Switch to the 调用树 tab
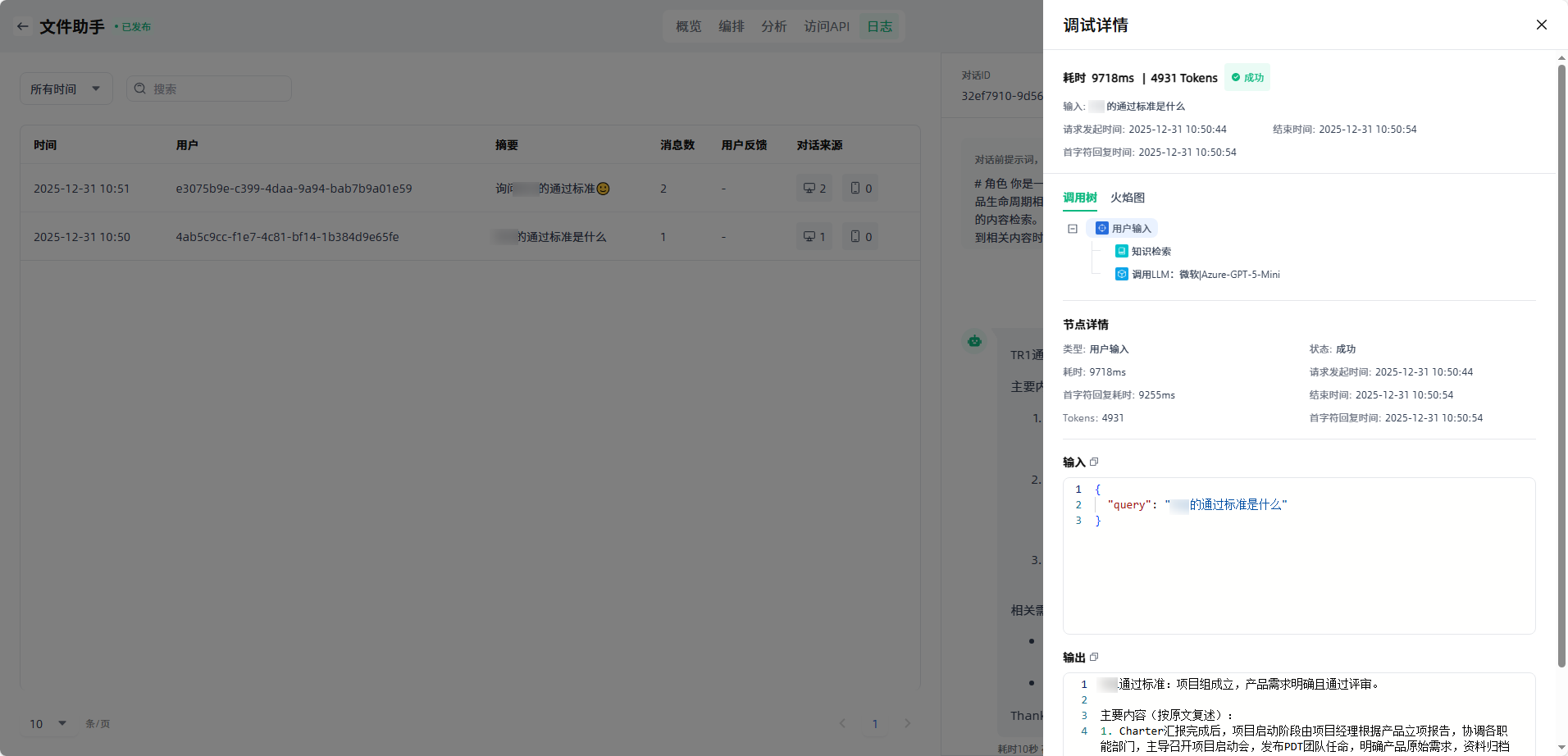 pyautogui.click(x=1079, y=198)
